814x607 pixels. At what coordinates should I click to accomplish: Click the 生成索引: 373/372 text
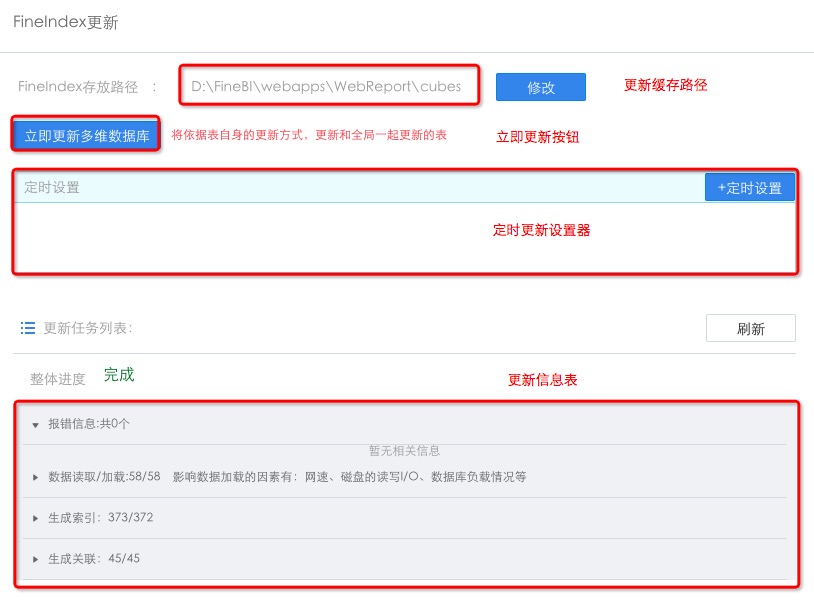tap(101, 518)
